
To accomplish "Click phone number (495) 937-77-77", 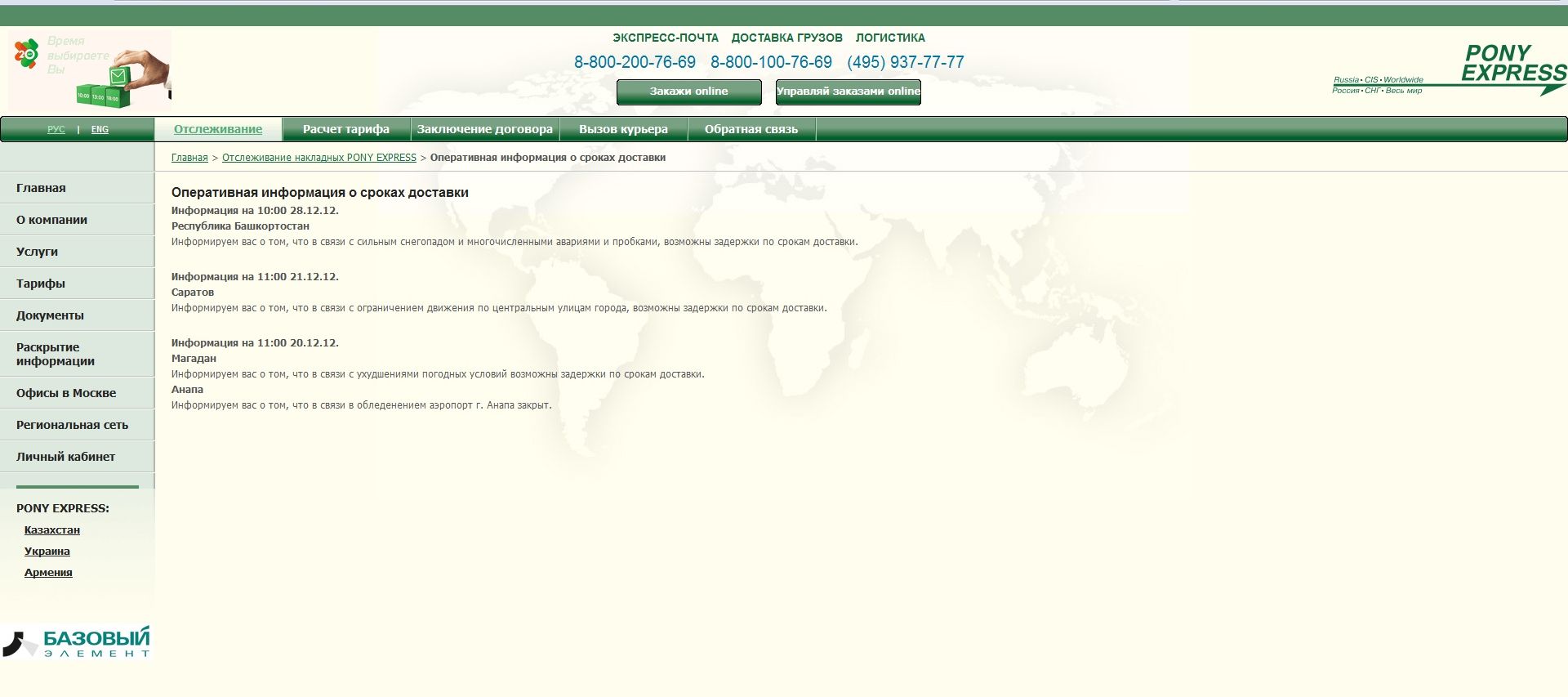I will (906, 62).
